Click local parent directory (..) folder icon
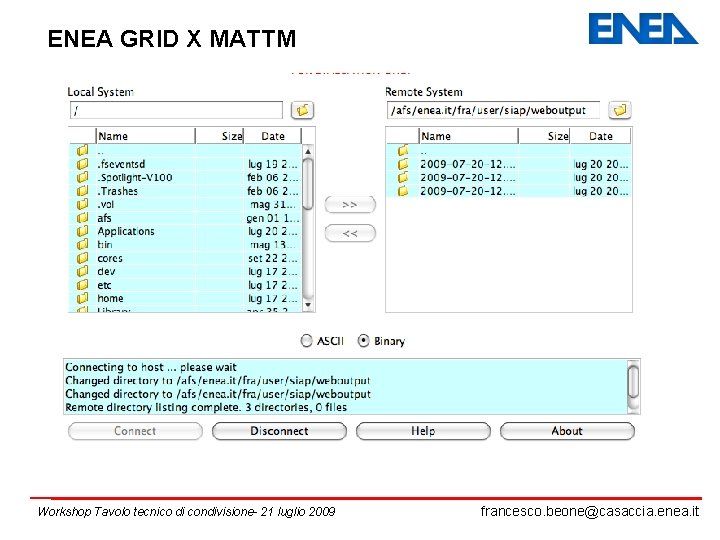 83,150
